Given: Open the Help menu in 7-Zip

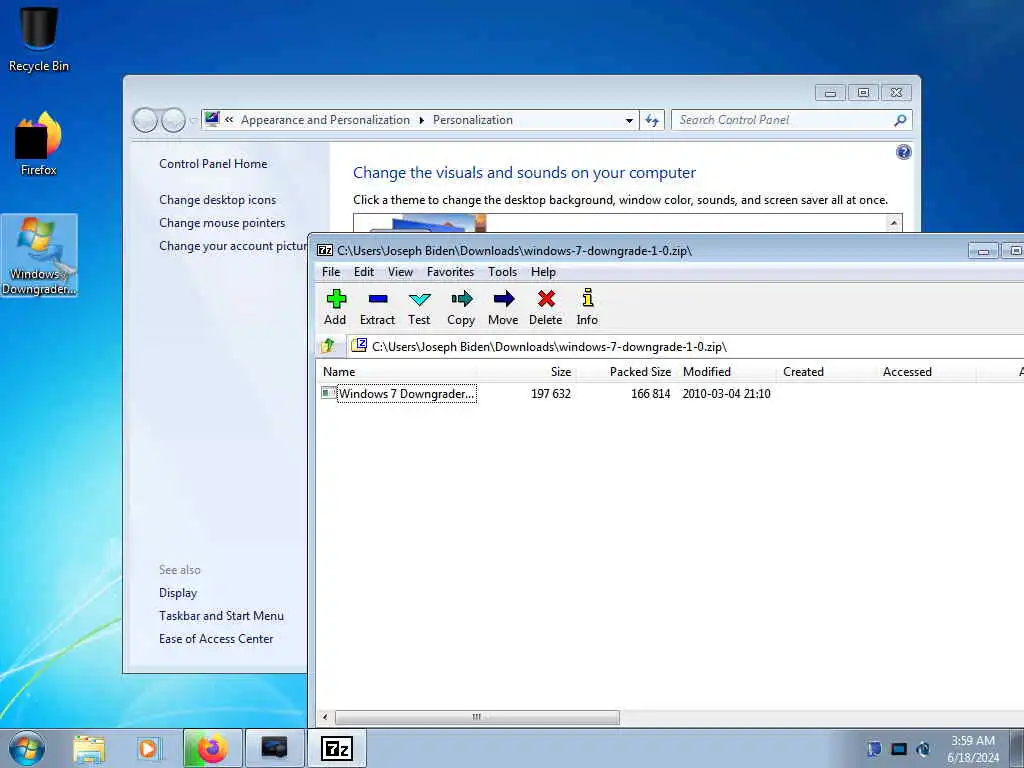Looking at the screenshot, I should 543,272.
